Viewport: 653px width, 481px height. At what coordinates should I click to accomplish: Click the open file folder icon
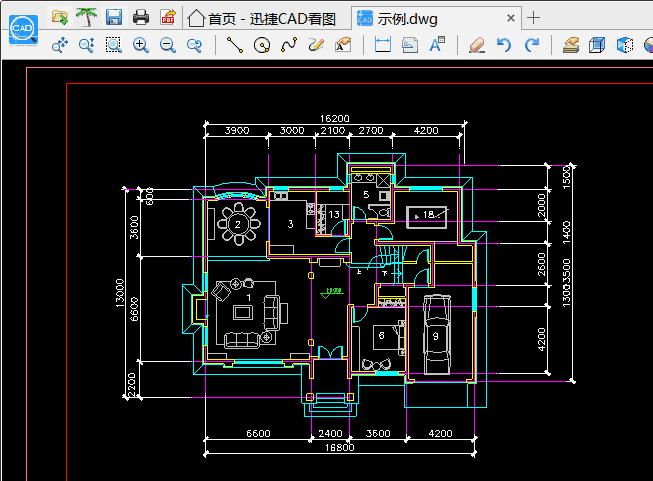tap(60, 17)
